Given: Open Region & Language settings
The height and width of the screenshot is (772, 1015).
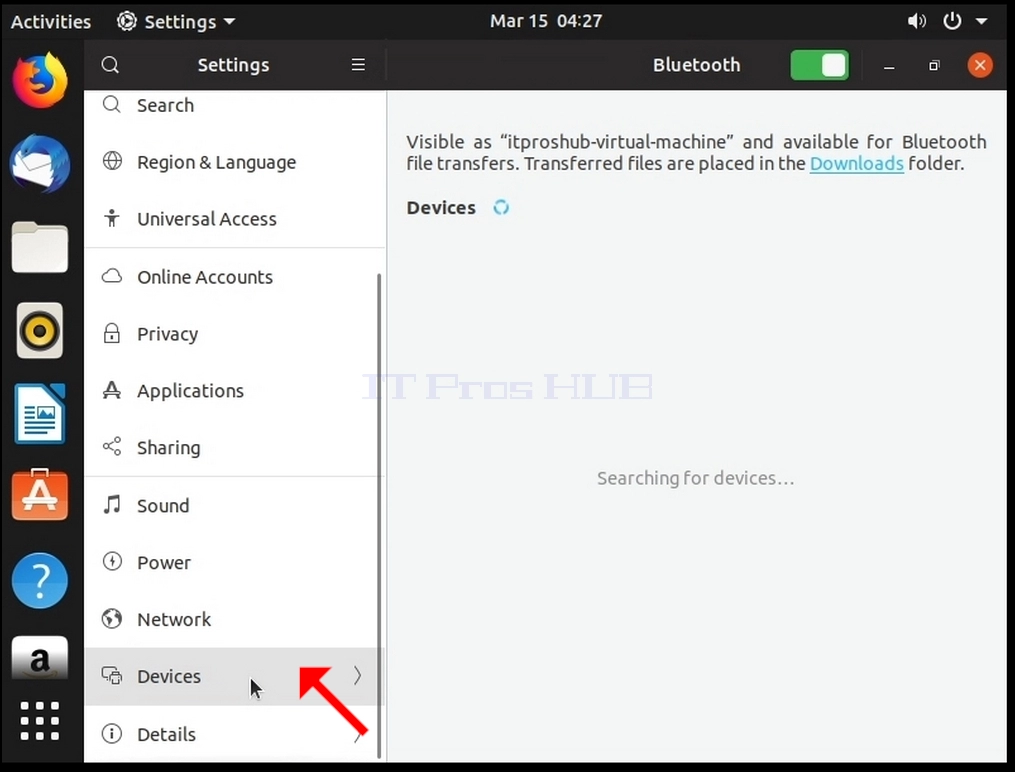Looking at the screenshot, I should pos(235,162).
